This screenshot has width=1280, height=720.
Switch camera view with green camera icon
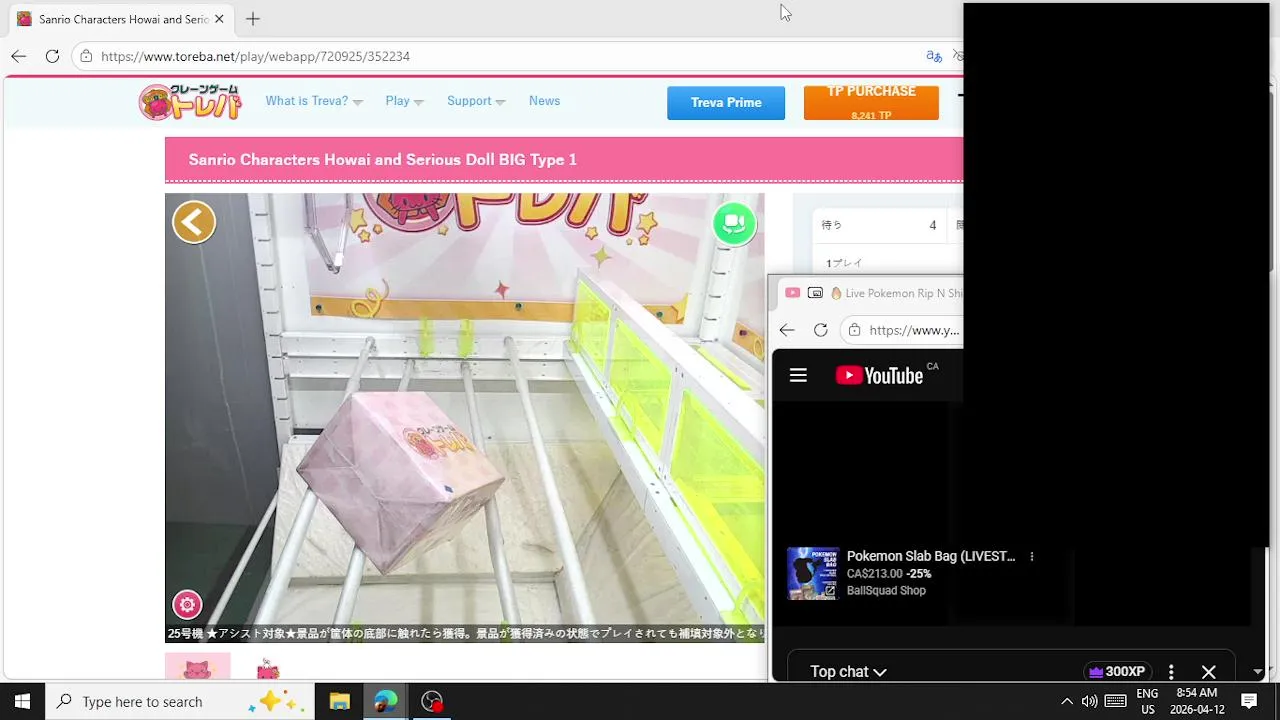tap(734, 223)
